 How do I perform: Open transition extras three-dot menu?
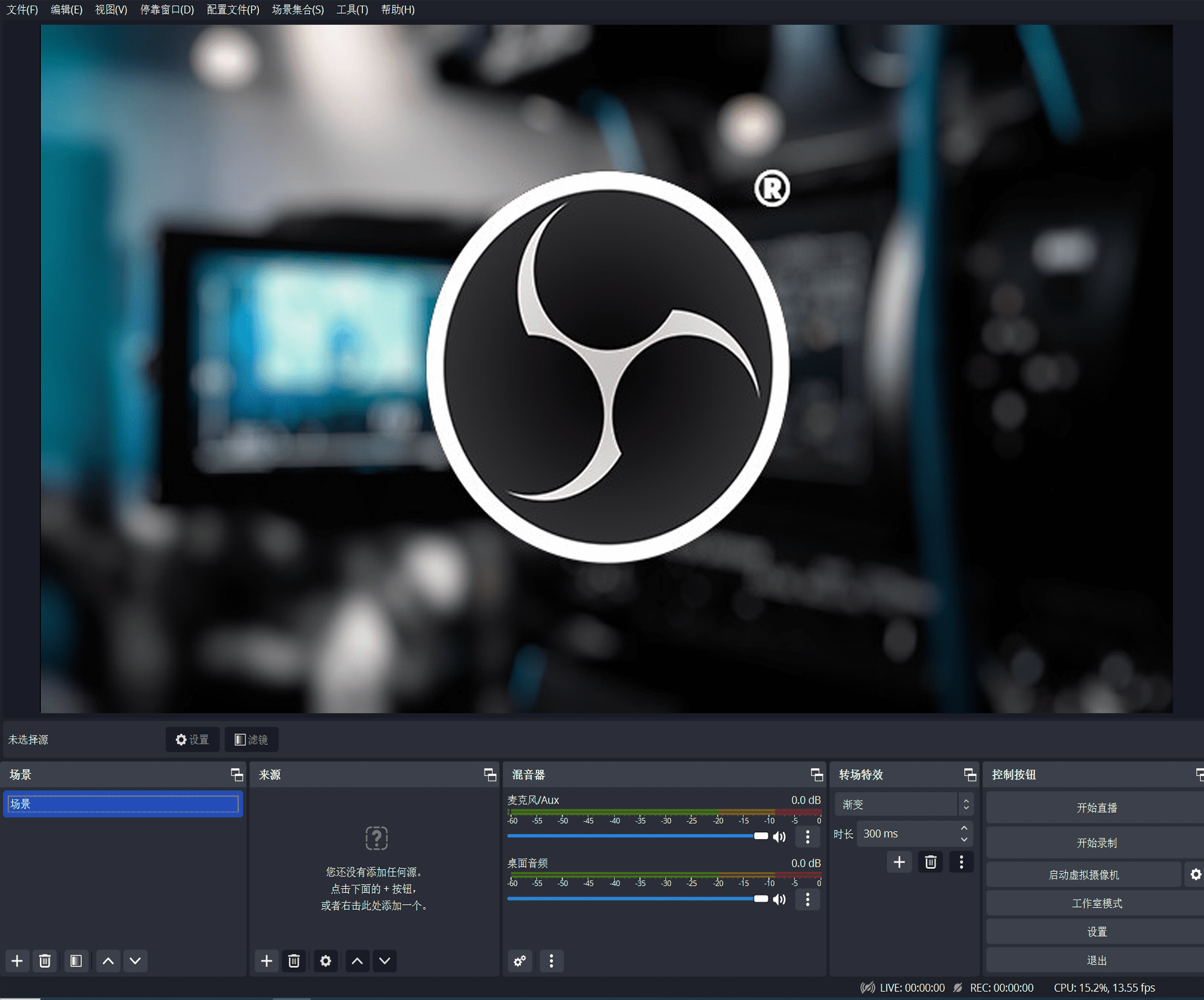(x=961, y=861)
